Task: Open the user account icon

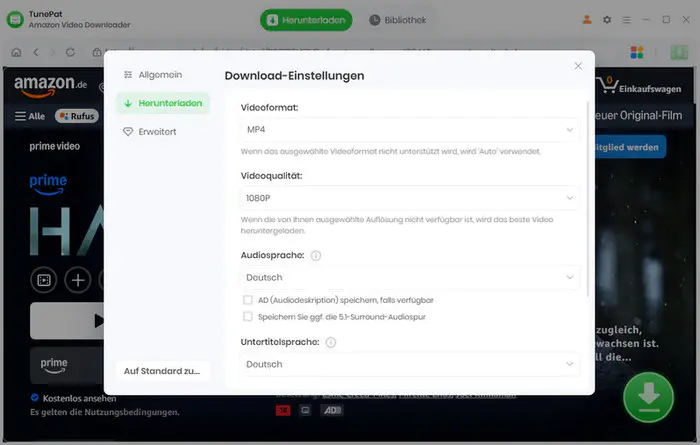Action: tap(587, 20)
